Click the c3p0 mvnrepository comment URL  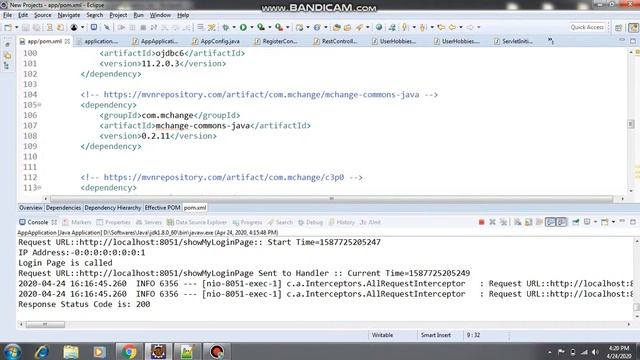tap(224, 177)
